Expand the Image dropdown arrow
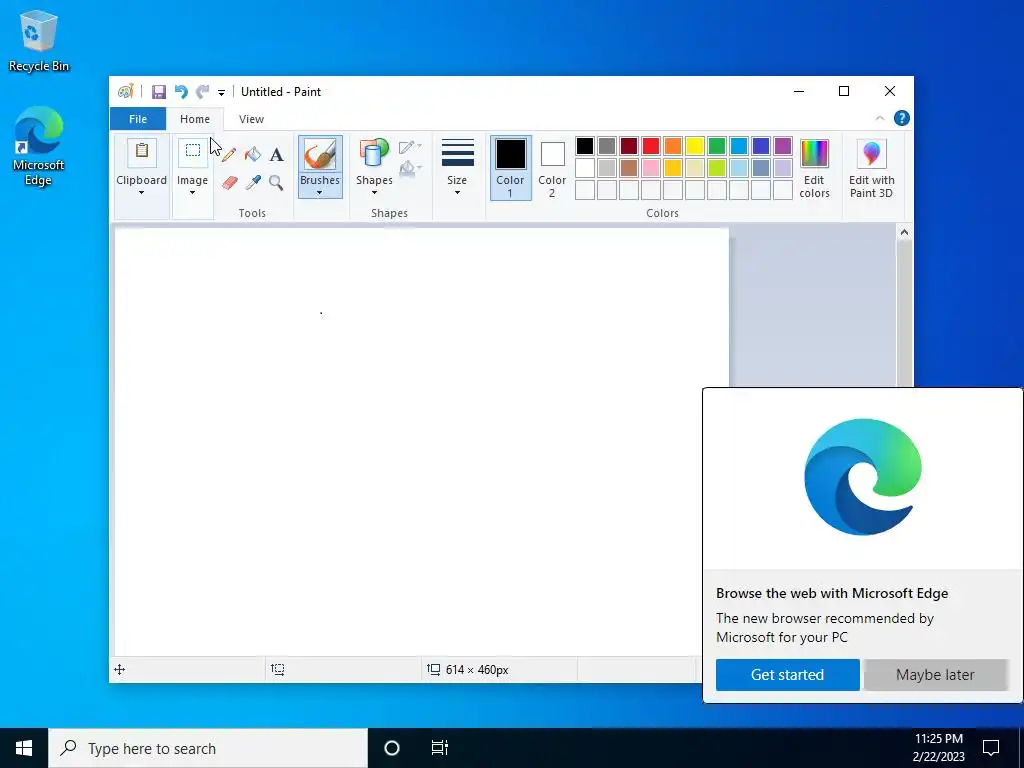 pos(192,193)
